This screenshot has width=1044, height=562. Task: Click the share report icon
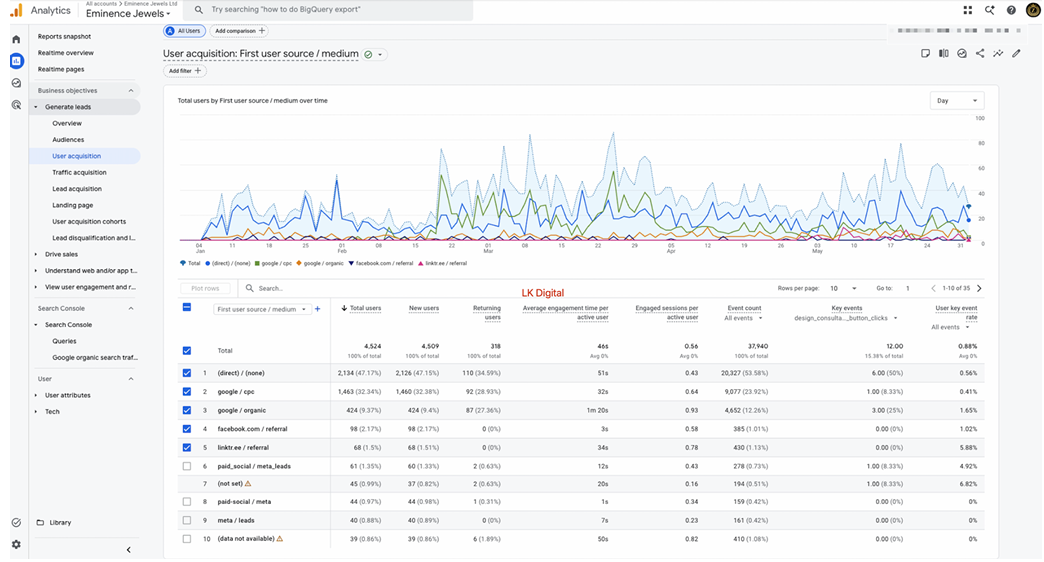(979, 54)
